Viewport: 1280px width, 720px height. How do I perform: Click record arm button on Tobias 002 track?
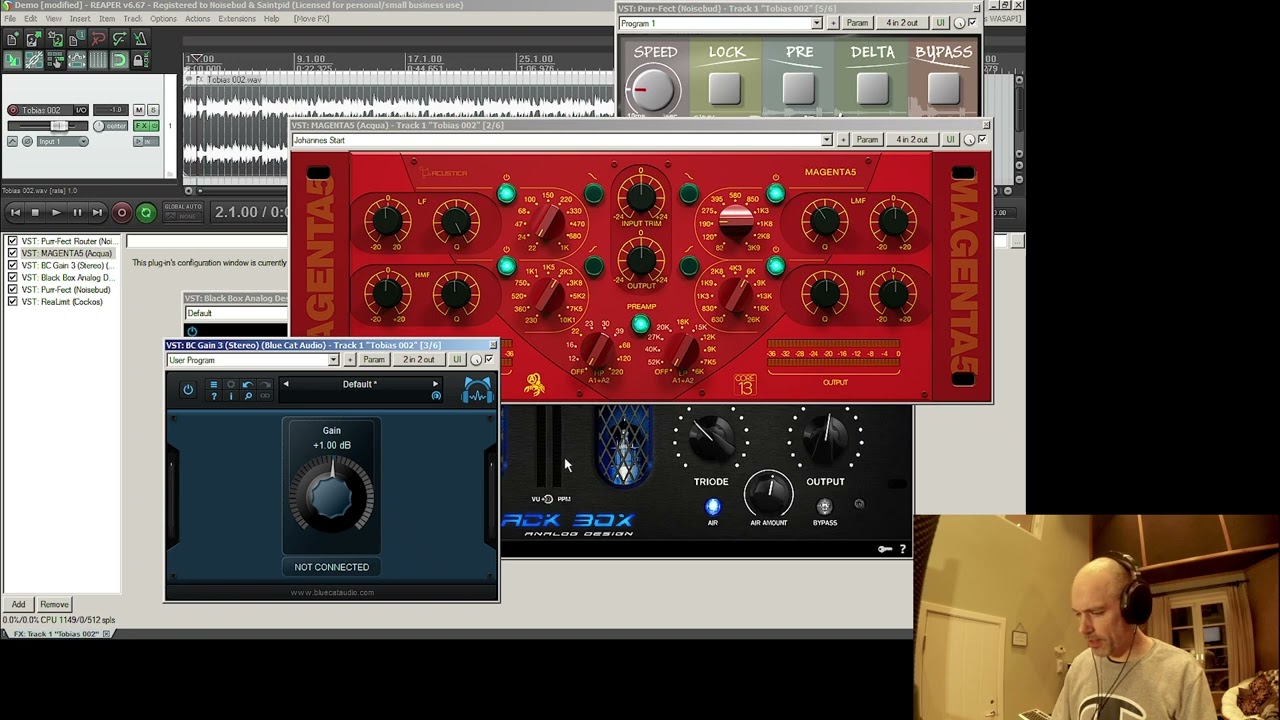pyautogui.click(x=13, y=110)
